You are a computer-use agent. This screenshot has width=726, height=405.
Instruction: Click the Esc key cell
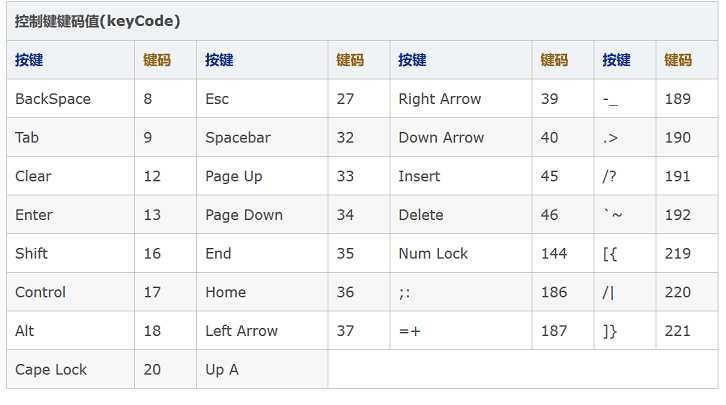click(x=217, y=99)
